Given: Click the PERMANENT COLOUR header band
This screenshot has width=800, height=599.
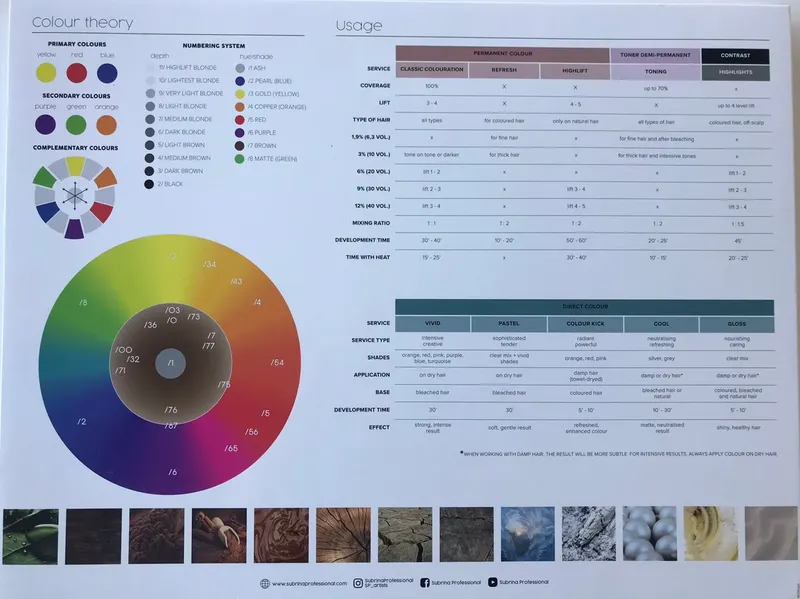Looking at the screenshot, I should pos(503,54).
